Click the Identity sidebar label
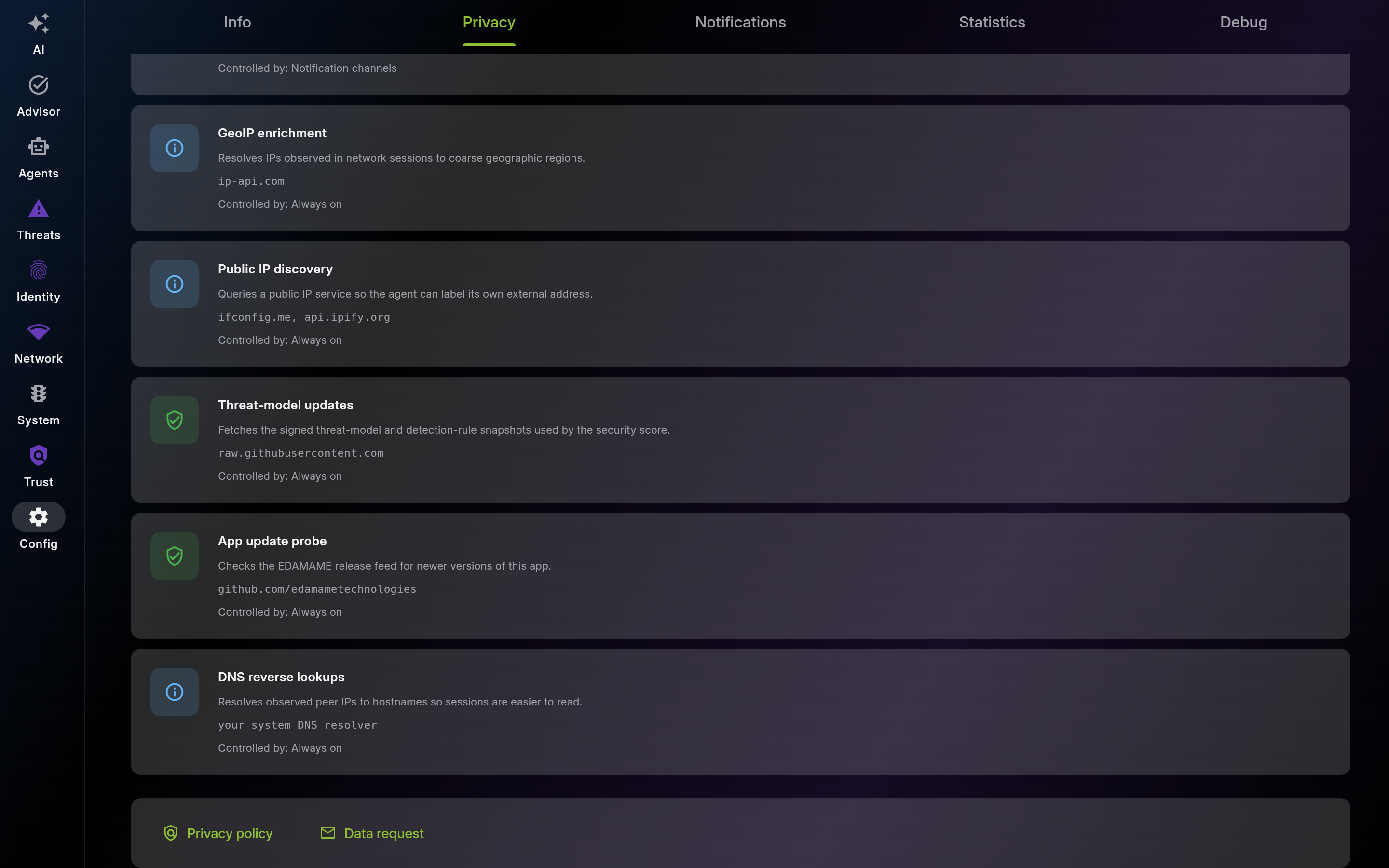 tap(39, 297)
